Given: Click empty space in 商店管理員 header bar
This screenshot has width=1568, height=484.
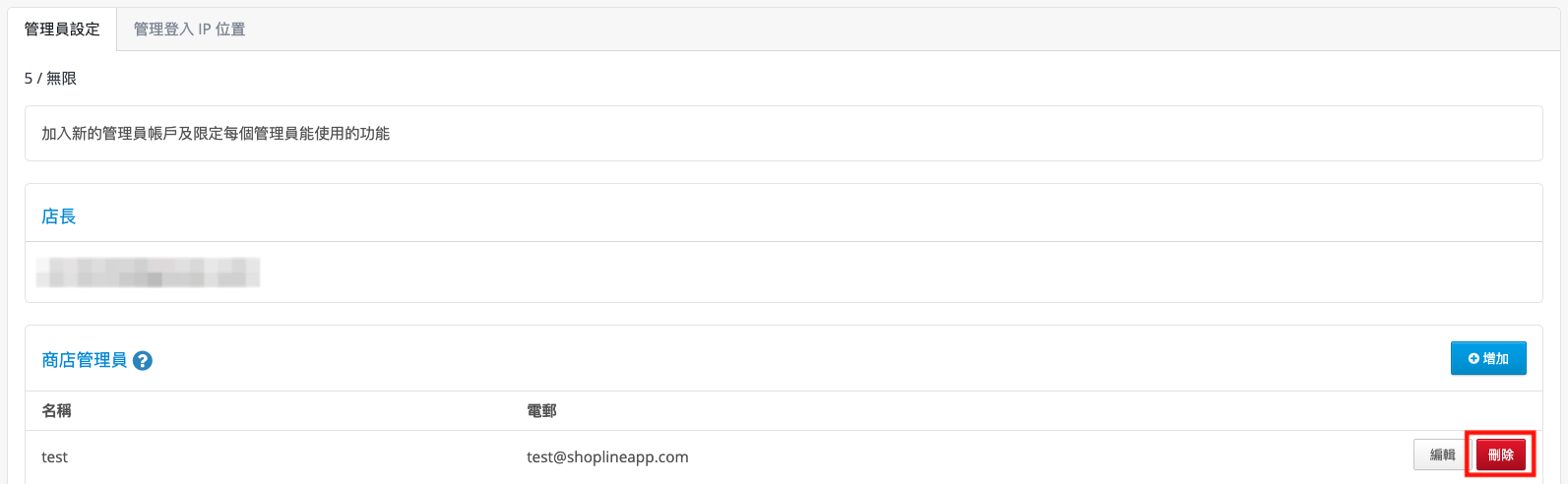Looking at the screenshot, I should tap(787, 359).
